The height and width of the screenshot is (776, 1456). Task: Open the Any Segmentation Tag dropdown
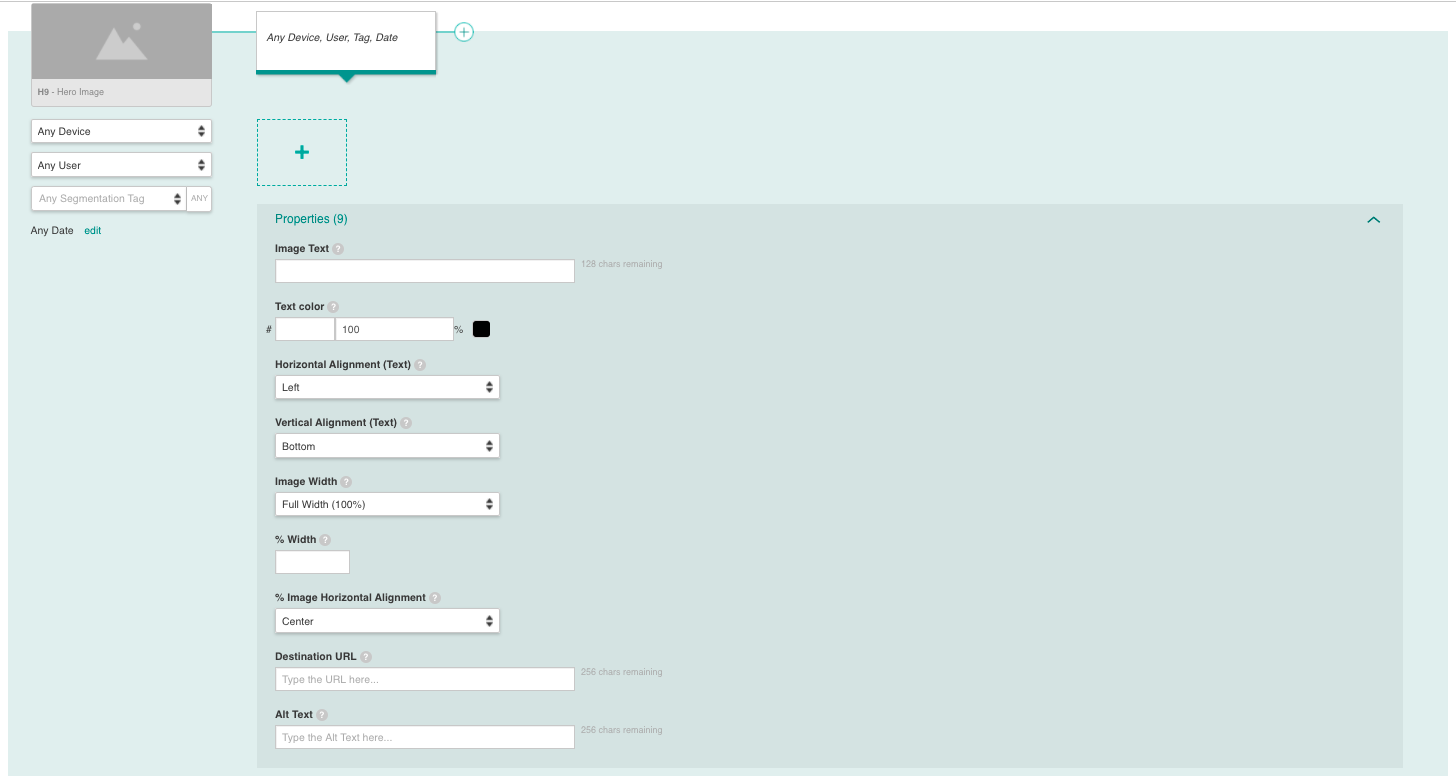pyautogui.click(x=109, y=199)
